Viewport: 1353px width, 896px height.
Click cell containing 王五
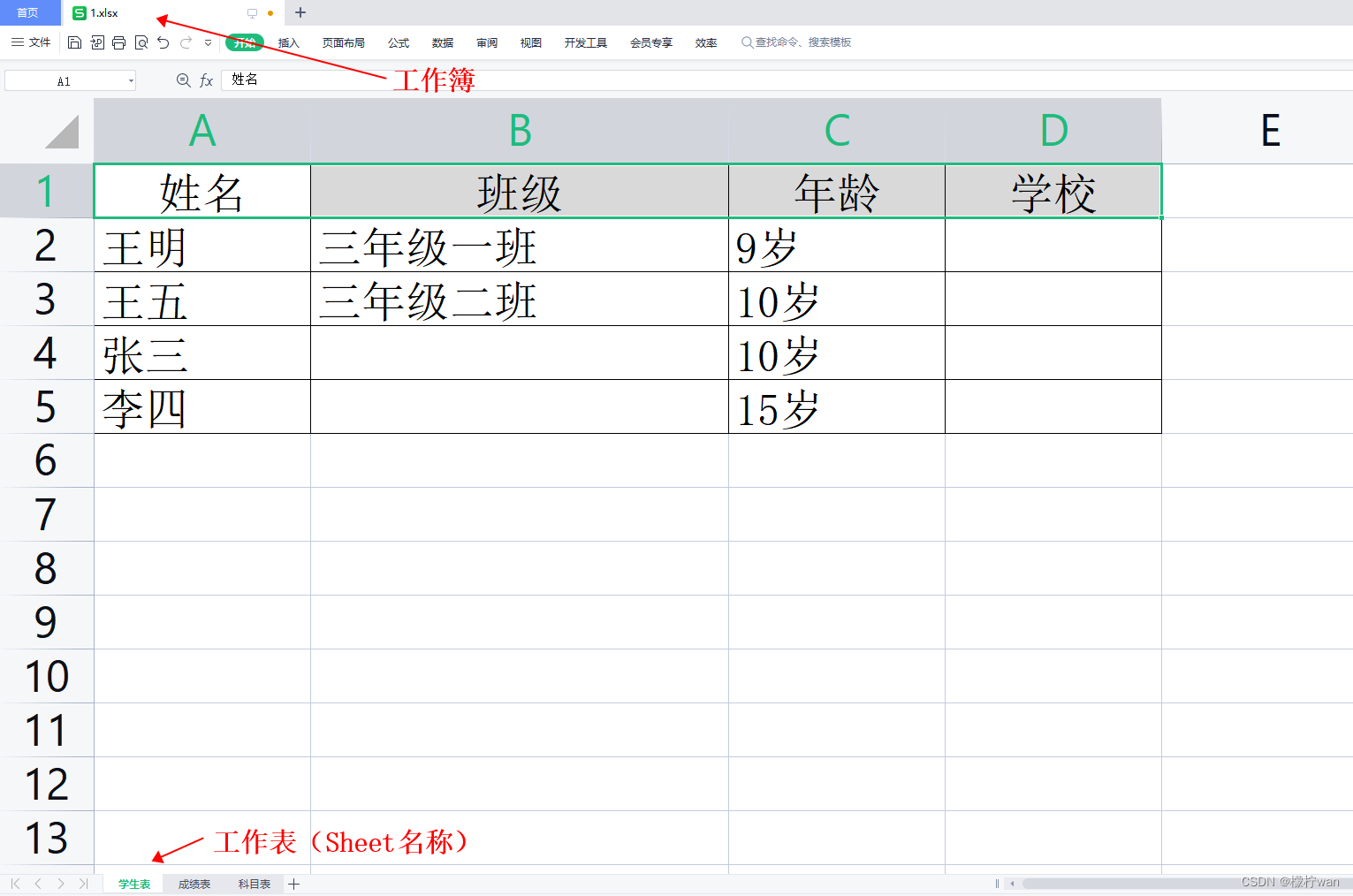tap(202, 299)
